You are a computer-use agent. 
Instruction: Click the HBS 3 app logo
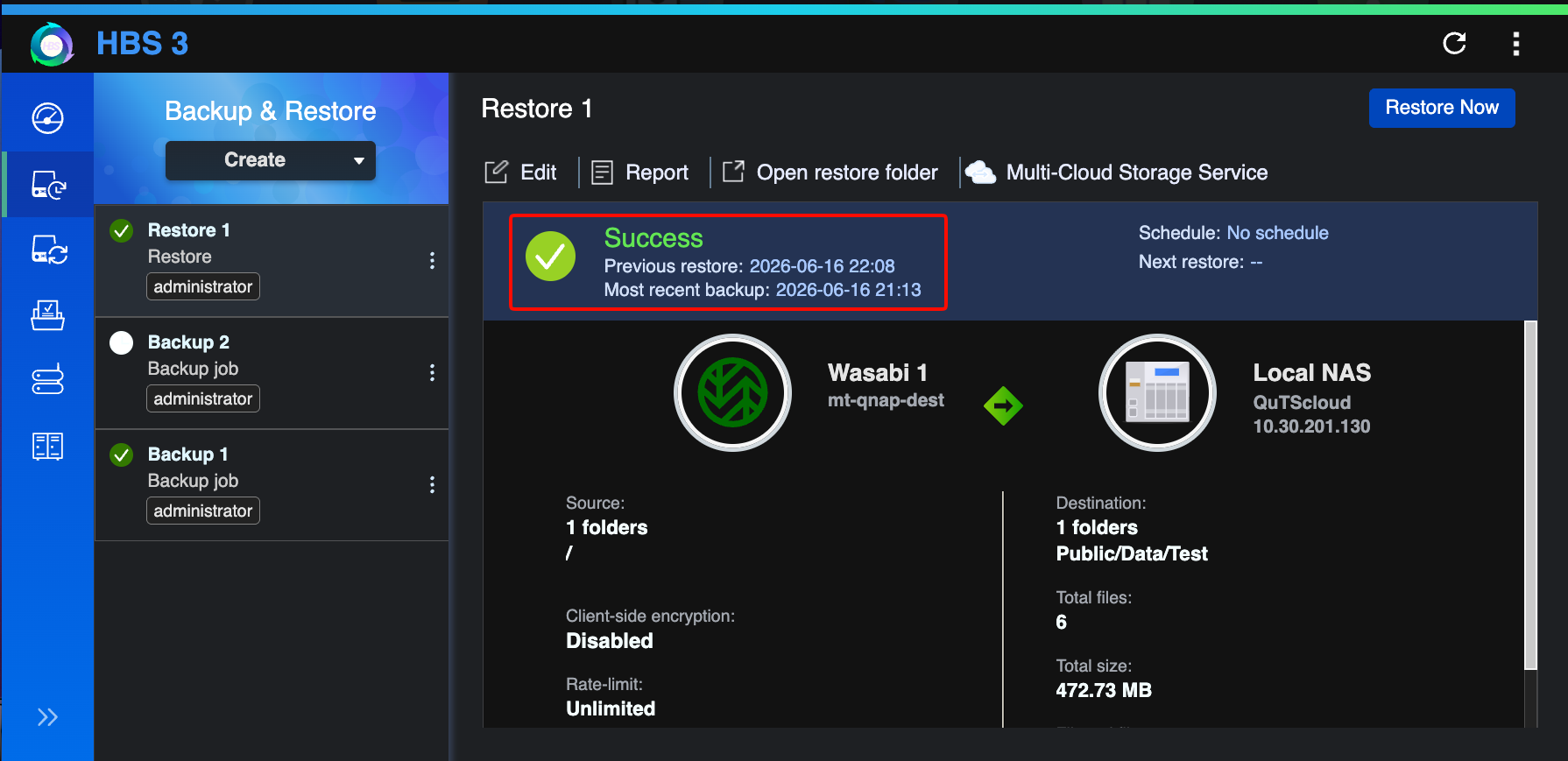(x=52, y=44)
